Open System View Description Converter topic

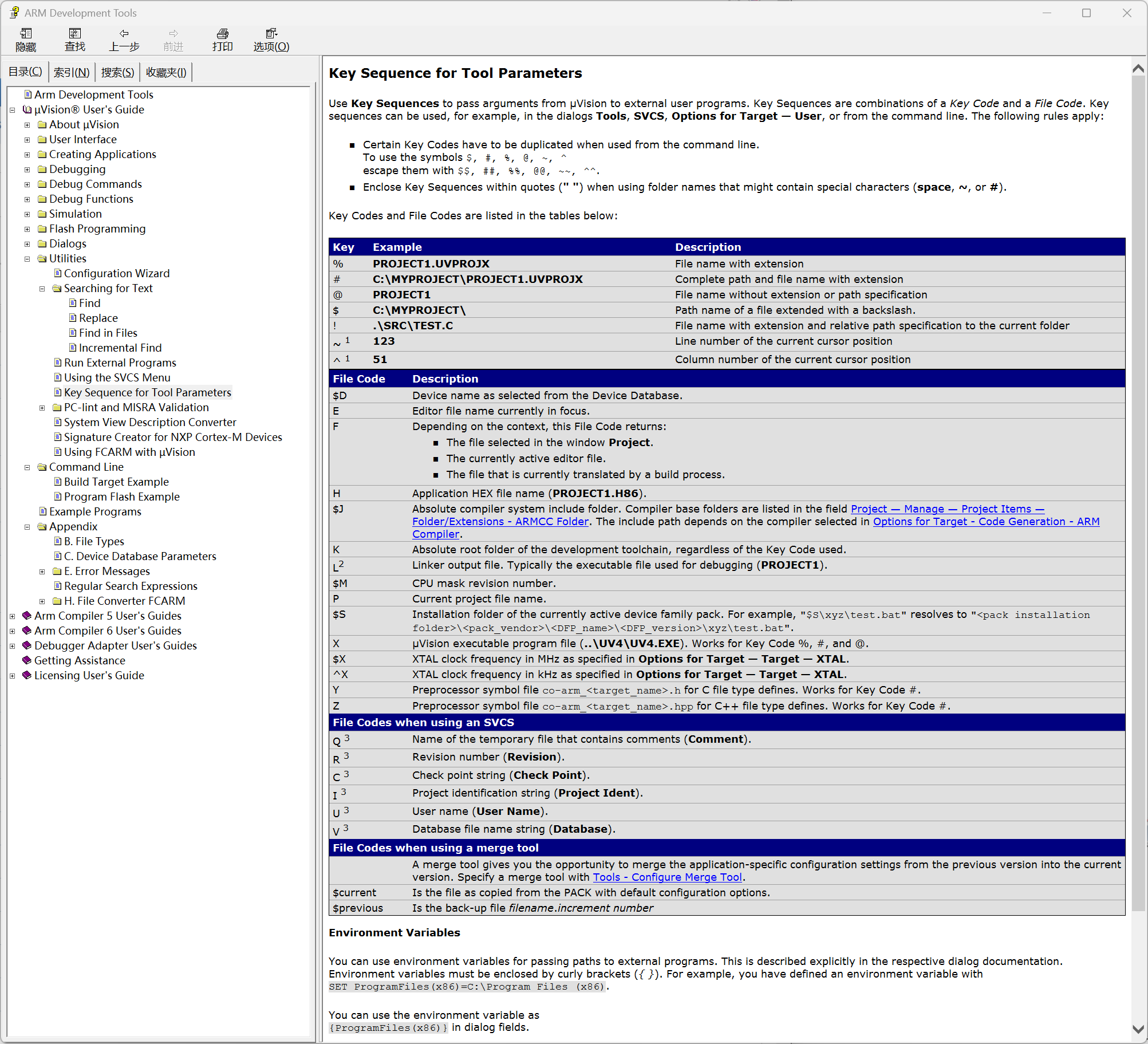point(150,422)
